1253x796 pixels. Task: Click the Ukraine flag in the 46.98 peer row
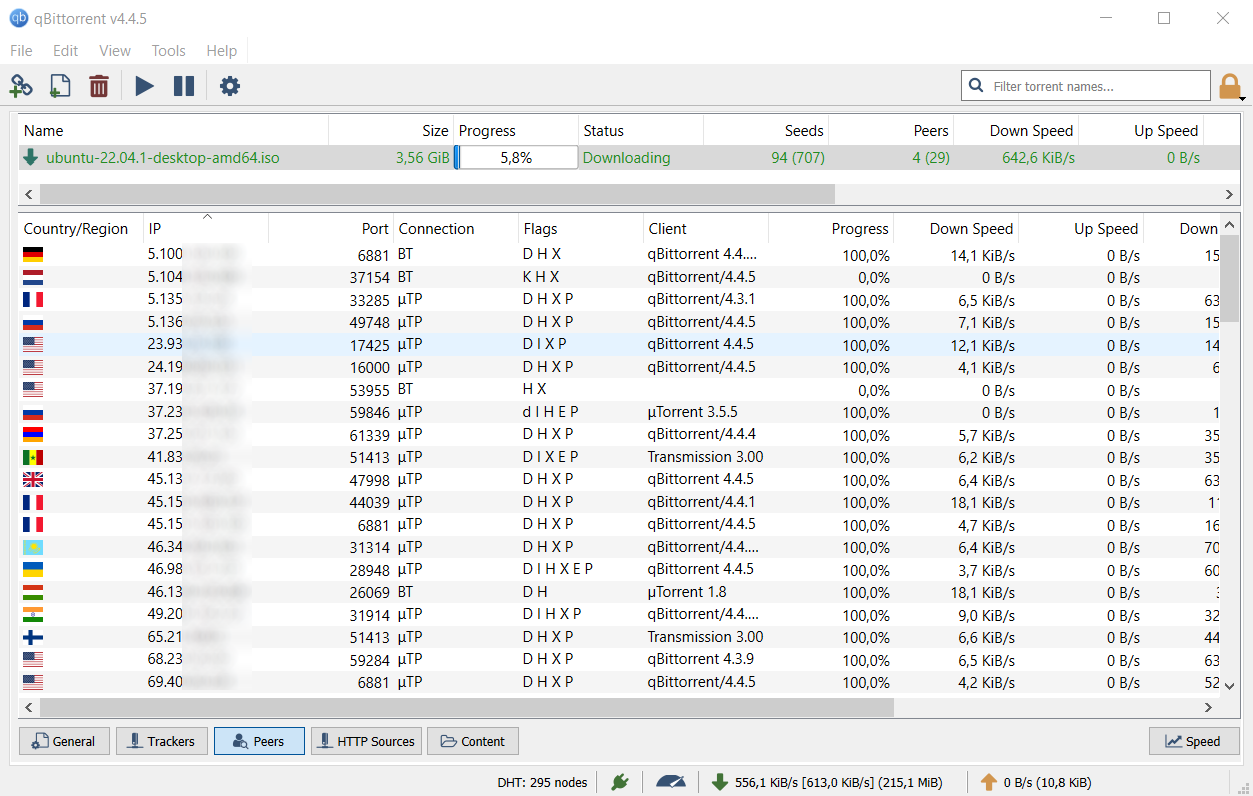[33, 569]
